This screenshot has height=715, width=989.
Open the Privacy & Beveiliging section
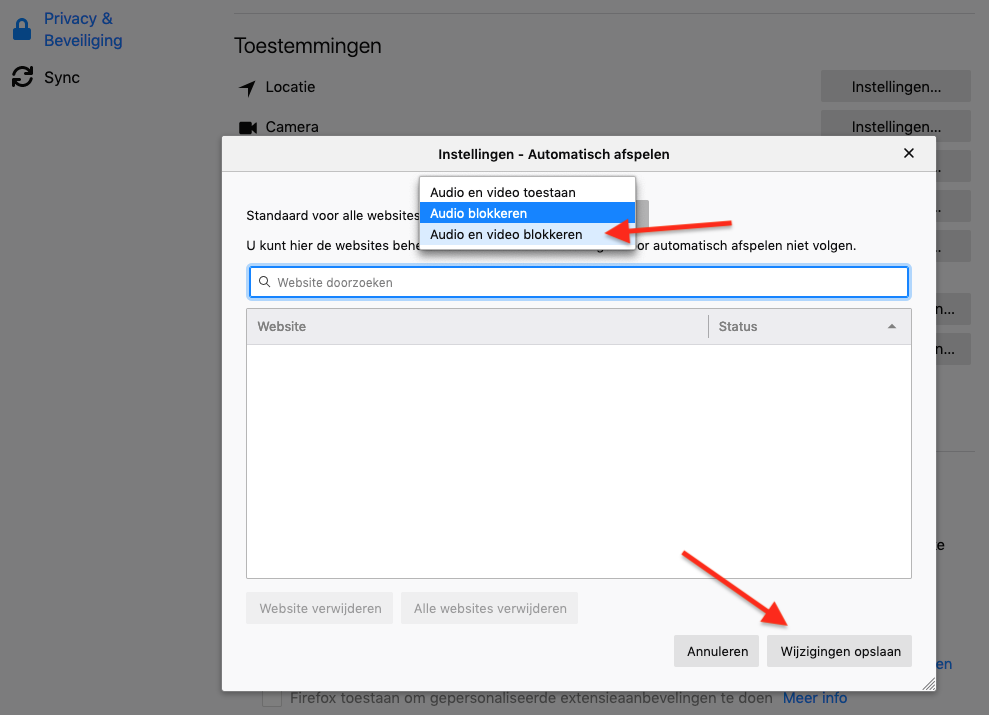[x=83, y=30]
